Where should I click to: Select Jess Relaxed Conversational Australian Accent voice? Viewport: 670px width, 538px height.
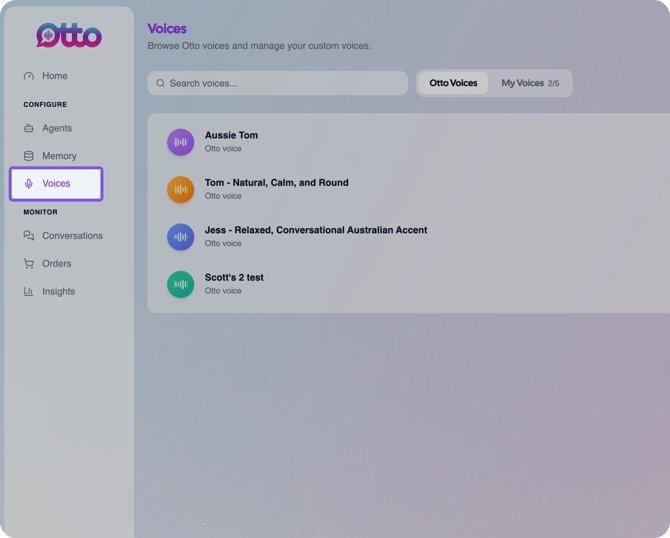click(x=316, y=230)
